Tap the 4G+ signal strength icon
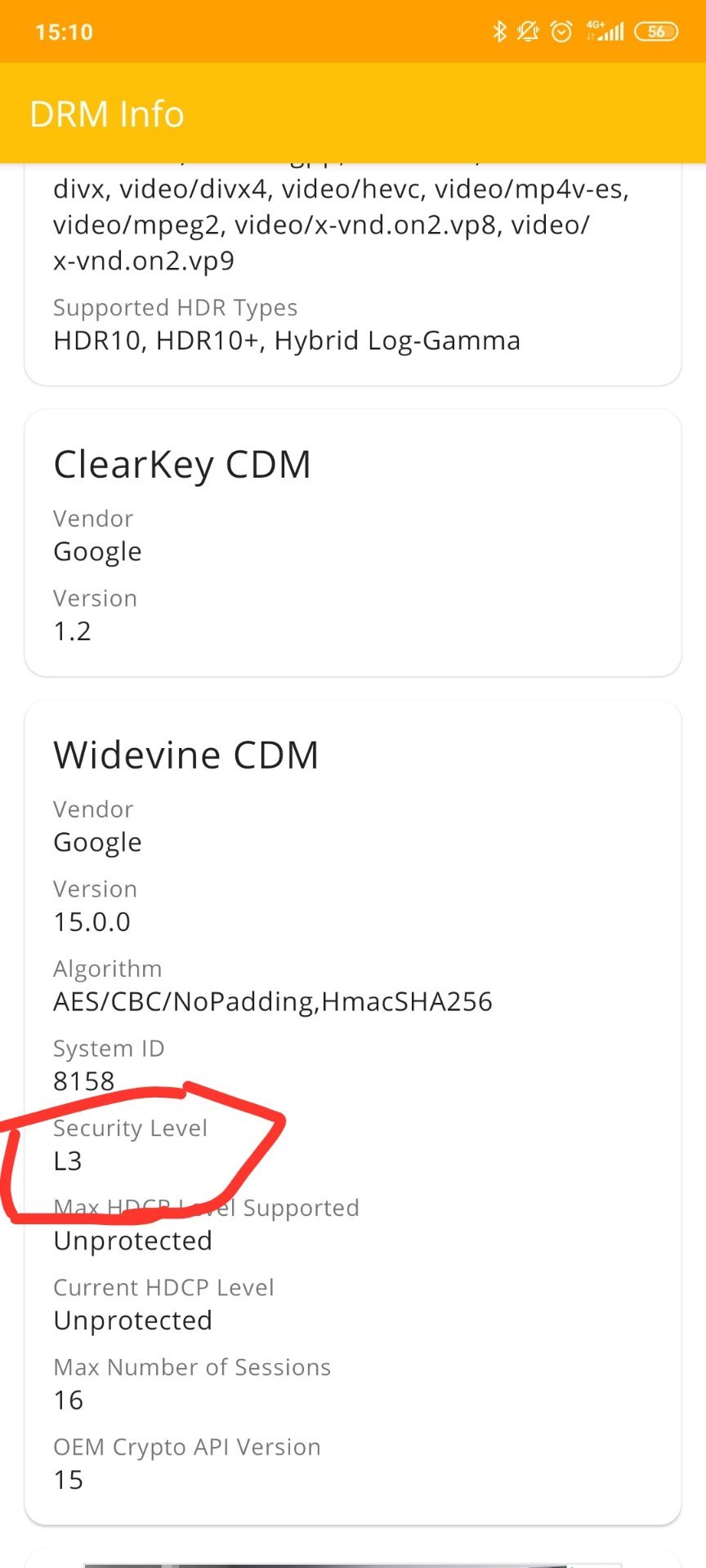The width and height of the screenshot is (706, 1568). coord(605,32)
